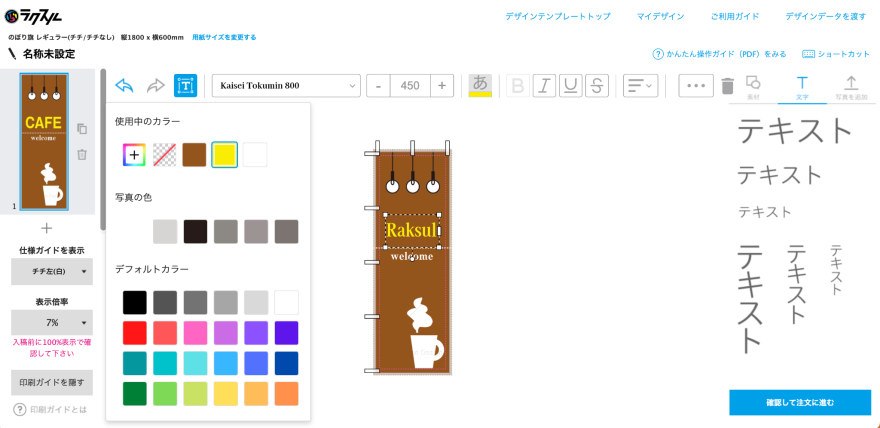
Task: Click 確認して注文に進む button
Action: point(800,403)
